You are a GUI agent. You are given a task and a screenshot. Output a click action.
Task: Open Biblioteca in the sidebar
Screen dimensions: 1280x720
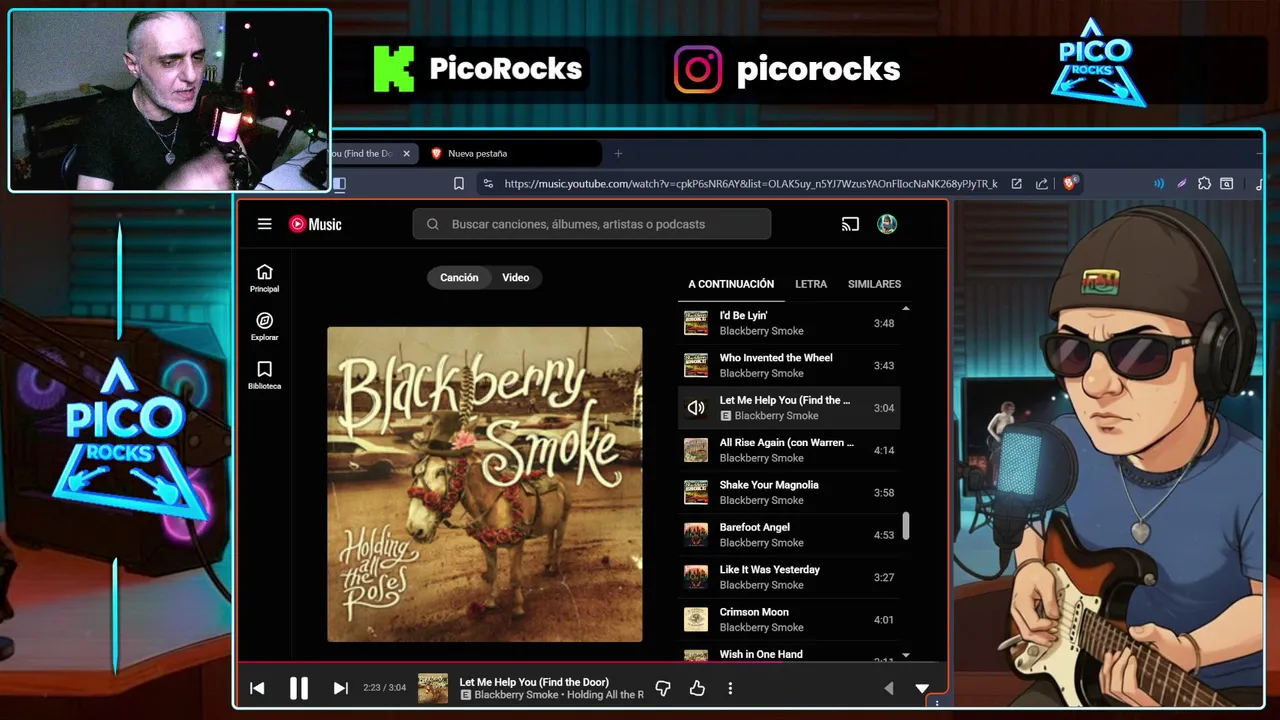click(x=264, y=375)
